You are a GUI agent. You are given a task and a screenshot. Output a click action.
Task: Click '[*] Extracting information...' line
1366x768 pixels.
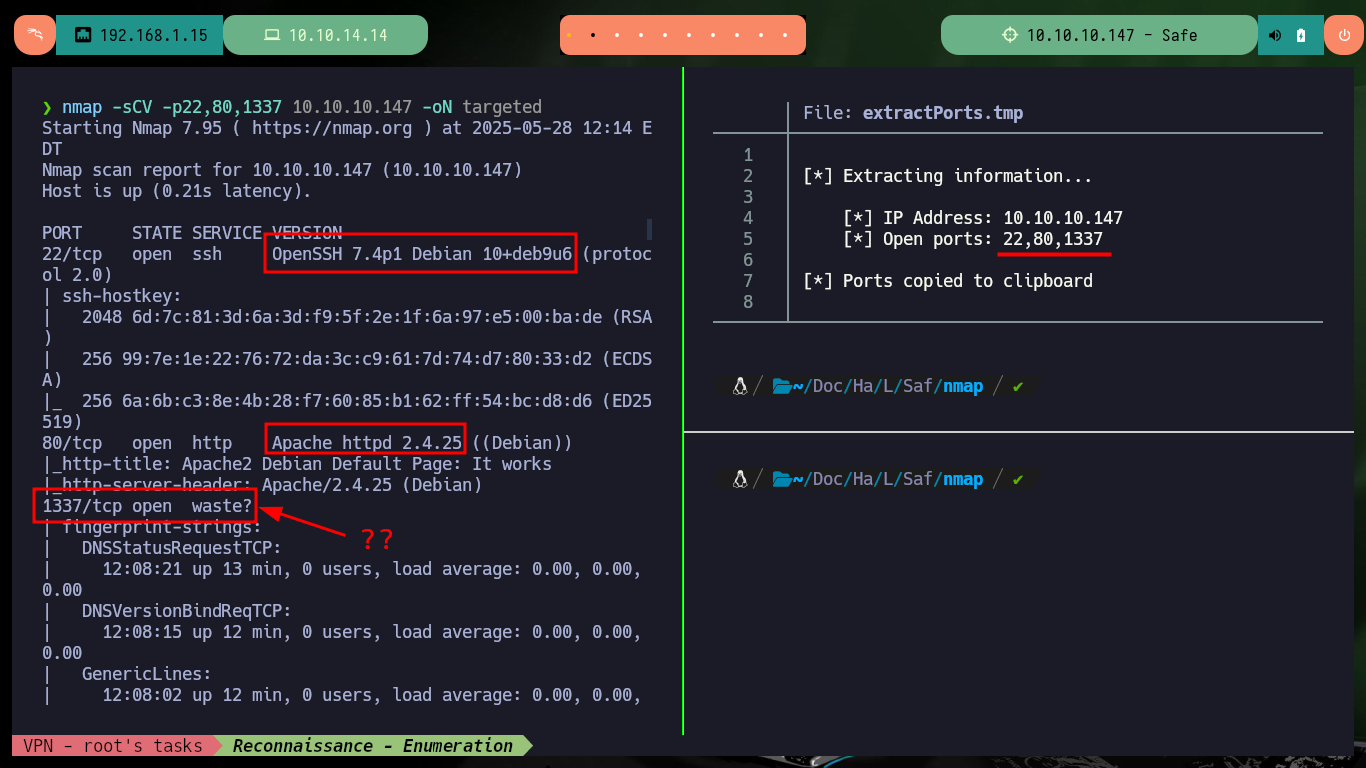point(947,176)
